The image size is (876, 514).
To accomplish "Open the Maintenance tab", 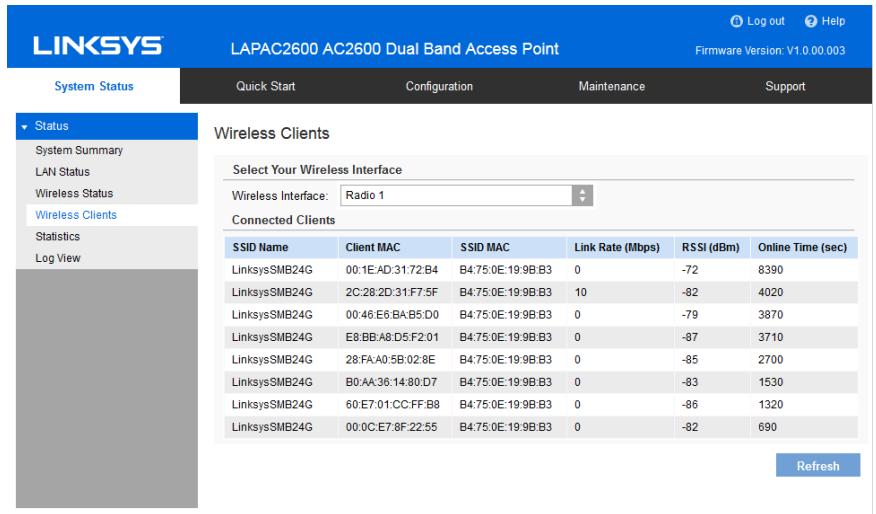I will click(612, 86).
